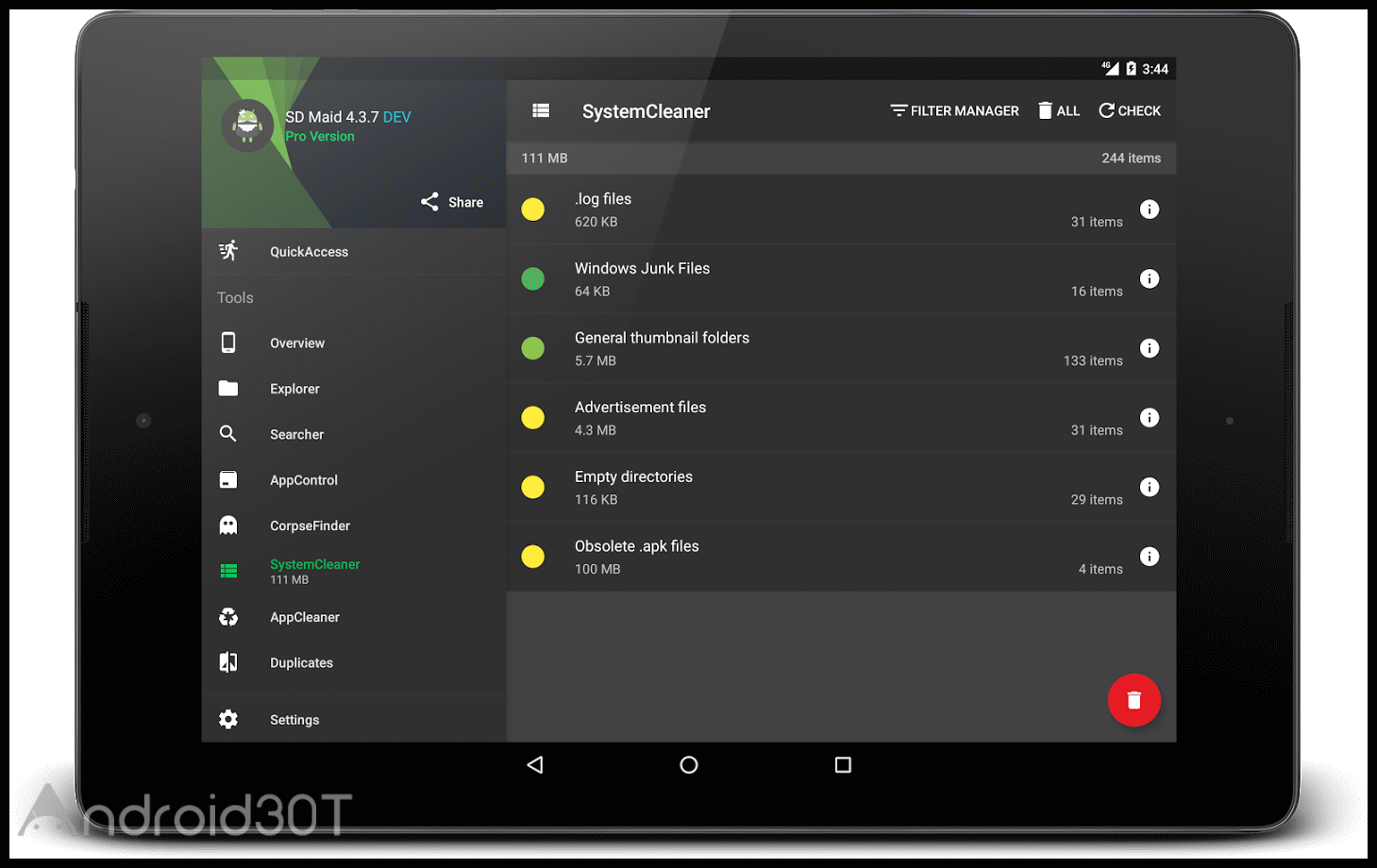
Task: Click the yellow dot of Advertisement files
Action: (533, 417)
